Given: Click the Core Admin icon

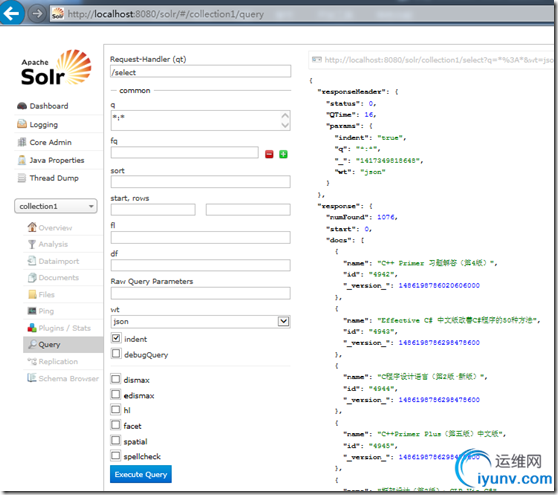Looking at the screenshot, I should (22, 142).
